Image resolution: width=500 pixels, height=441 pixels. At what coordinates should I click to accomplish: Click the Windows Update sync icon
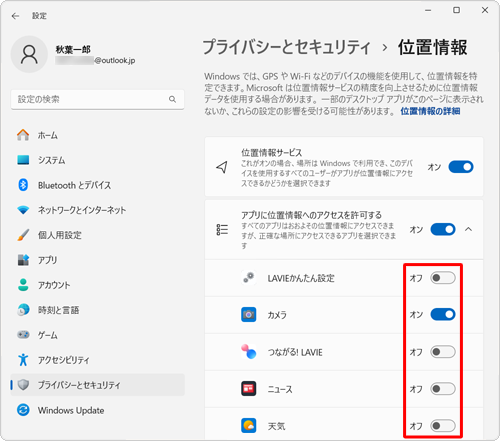[23, 410]
